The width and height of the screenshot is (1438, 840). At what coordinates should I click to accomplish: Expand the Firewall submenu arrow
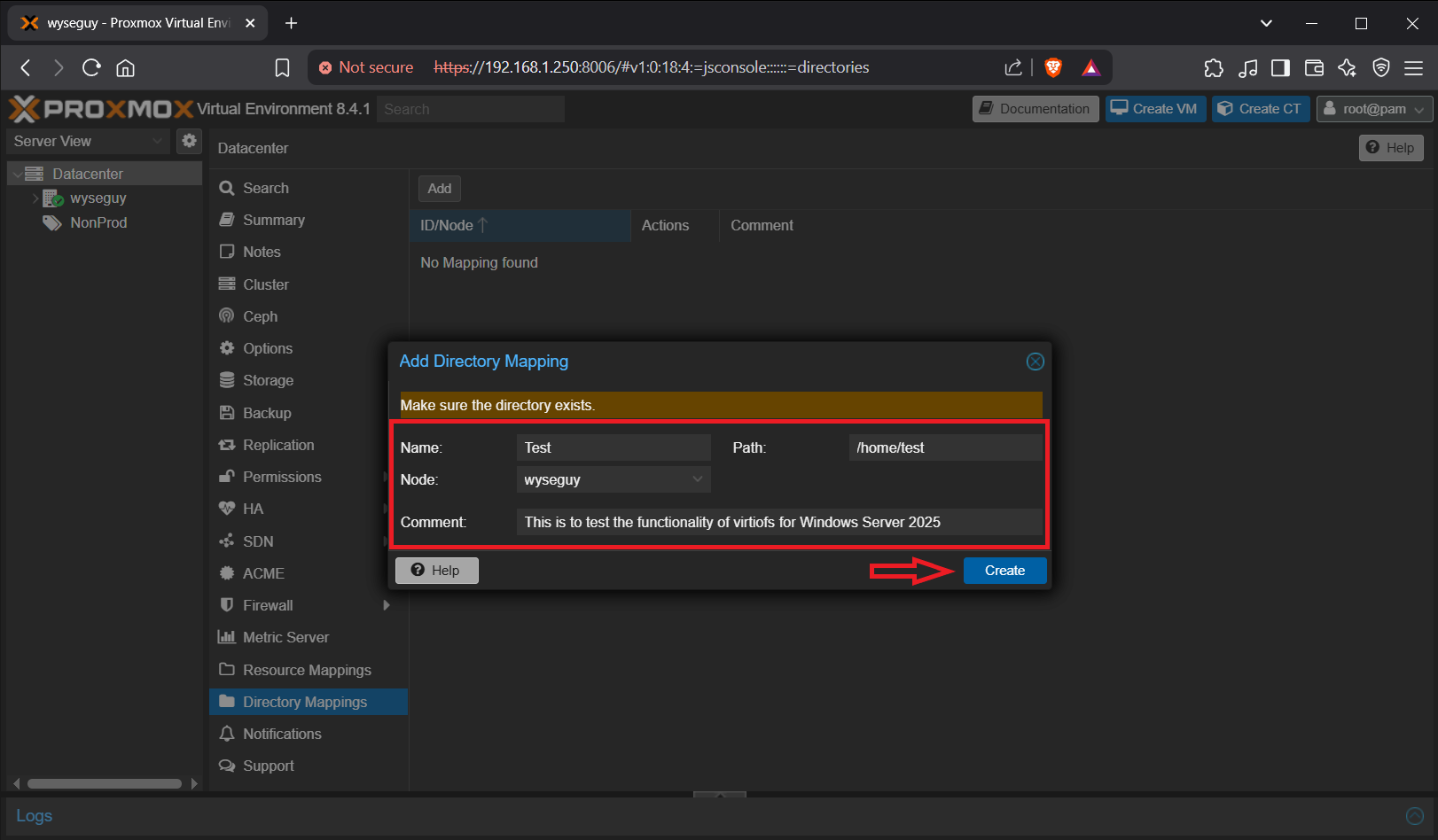pos(387,605)
